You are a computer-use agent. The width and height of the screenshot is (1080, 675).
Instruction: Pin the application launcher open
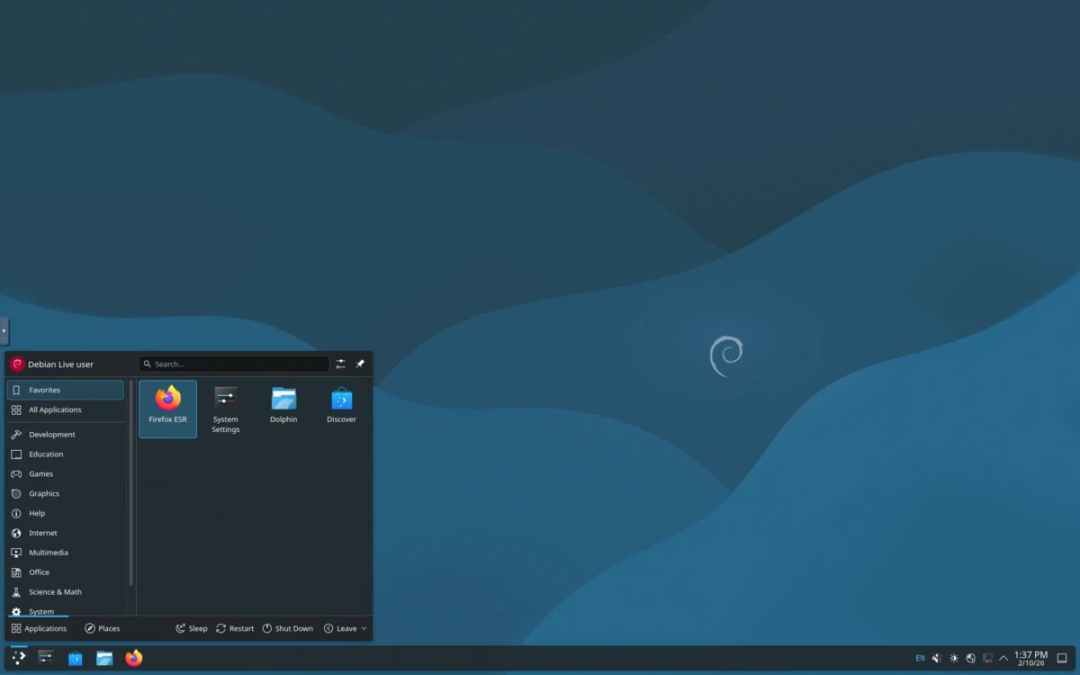click(360, 364)
